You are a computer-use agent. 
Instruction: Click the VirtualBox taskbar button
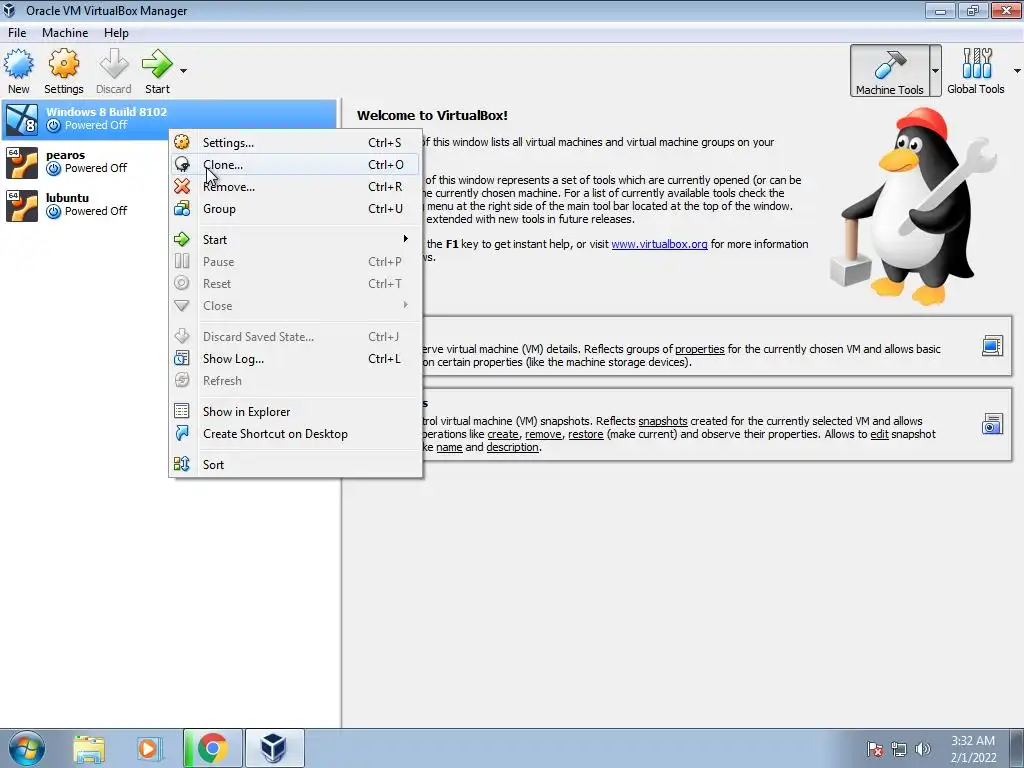coord(274,748)
